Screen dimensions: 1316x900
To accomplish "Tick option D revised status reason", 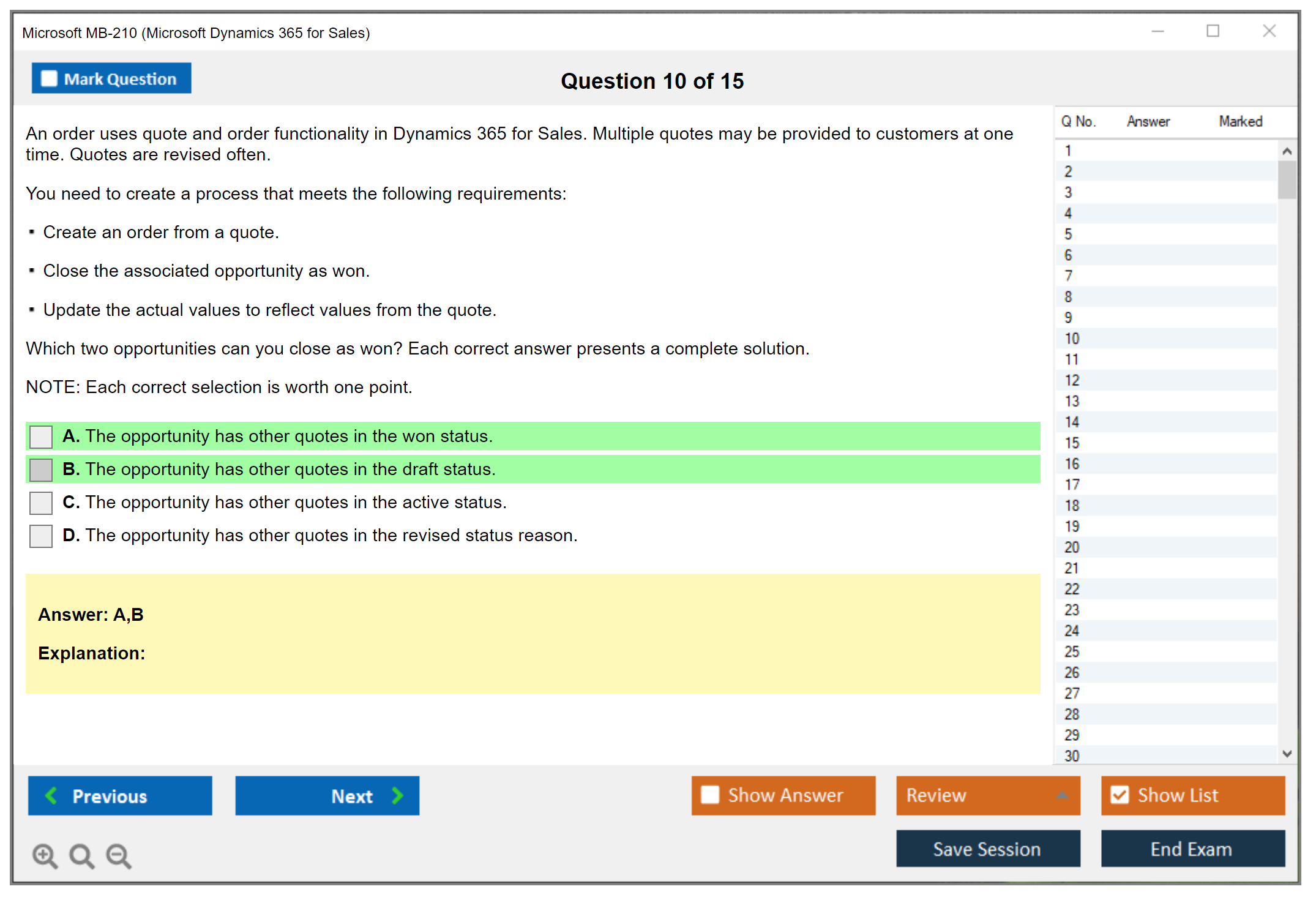I will [41, 536].
